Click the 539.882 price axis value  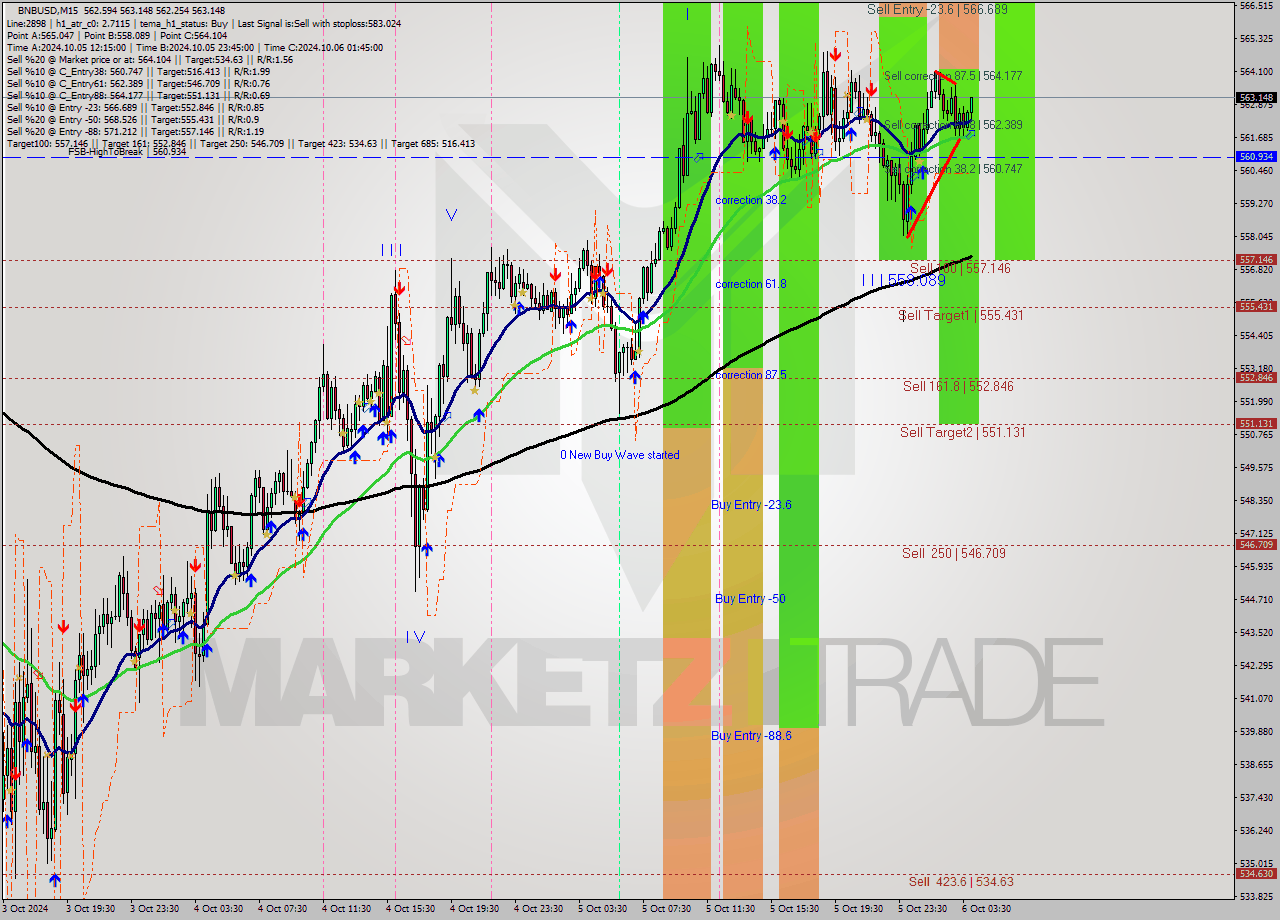1256,732
